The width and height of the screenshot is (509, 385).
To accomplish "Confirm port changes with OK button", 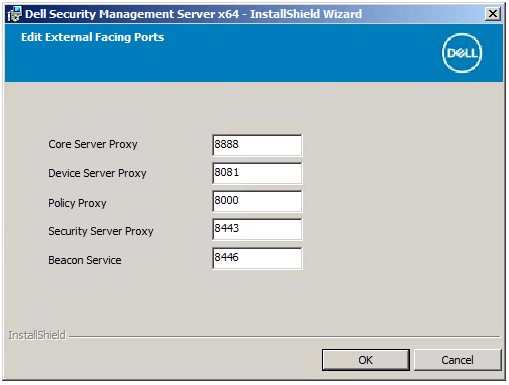I will pyautogui.click(x=366, y=360).
